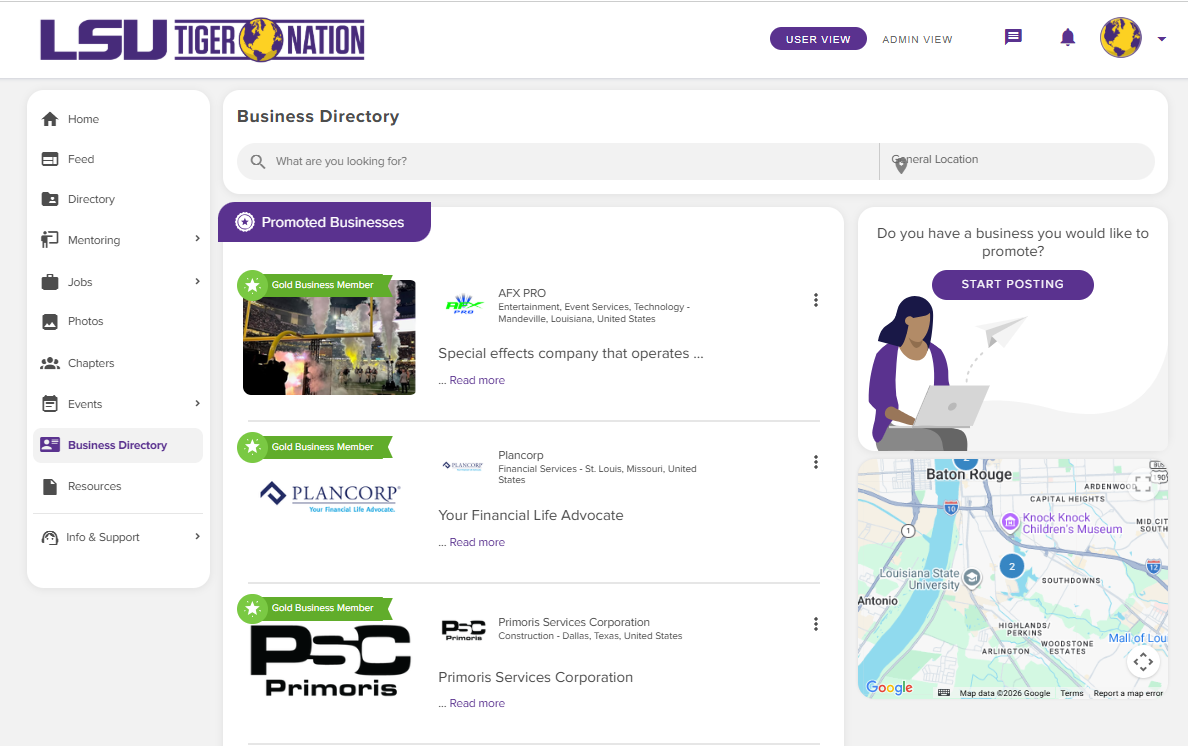1188x746 pixels.
Task: Read more about Primoris Services Corporation
Action: [477, 704]
